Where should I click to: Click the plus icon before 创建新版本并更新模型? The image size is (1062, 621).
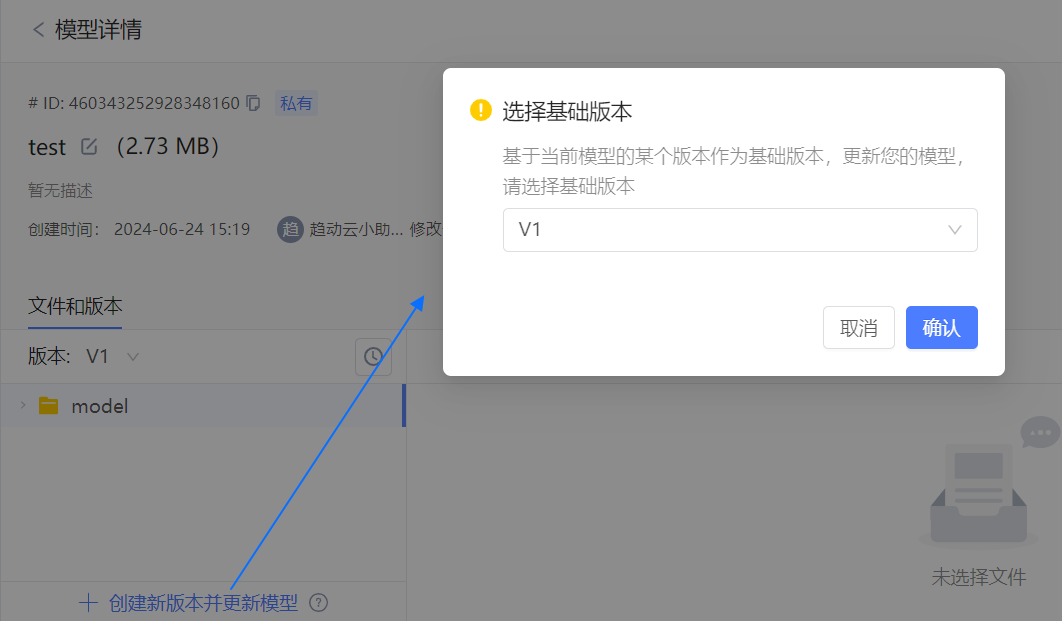coord(89,603)
